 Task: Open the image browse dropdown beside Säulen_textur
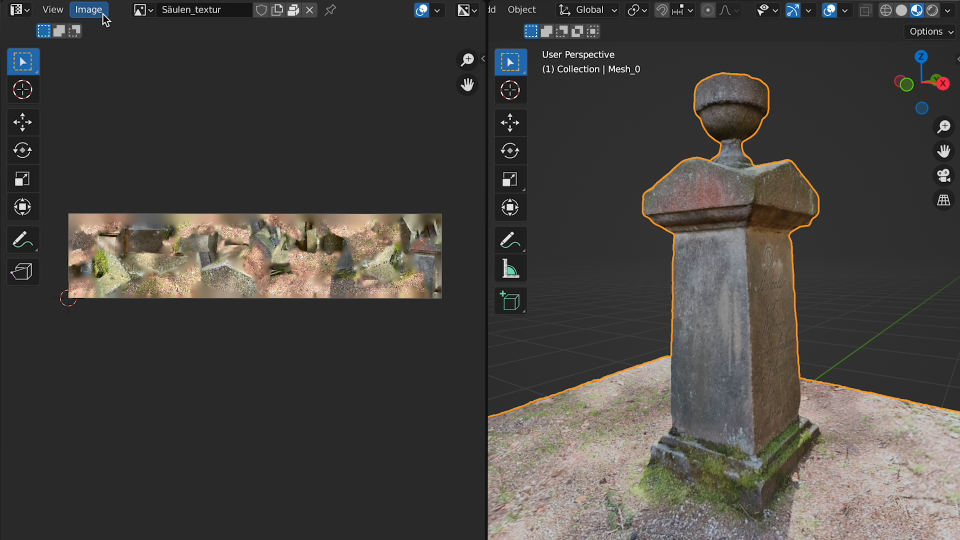pyautogui.click(x=144, y=10)
